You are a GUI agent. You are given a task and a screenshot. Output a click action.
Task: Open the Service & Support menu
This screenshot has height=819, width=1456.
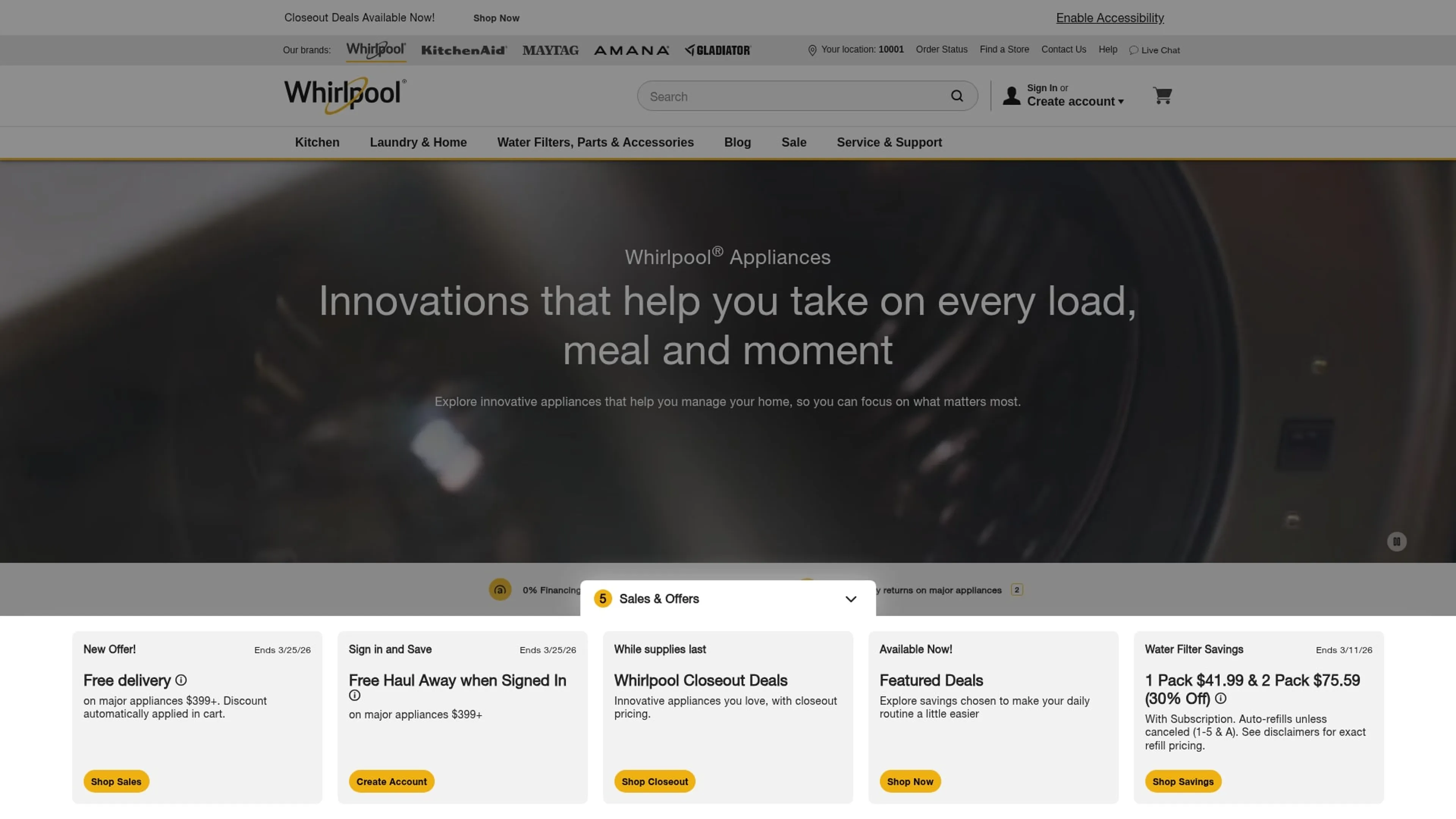pos(889,143)
